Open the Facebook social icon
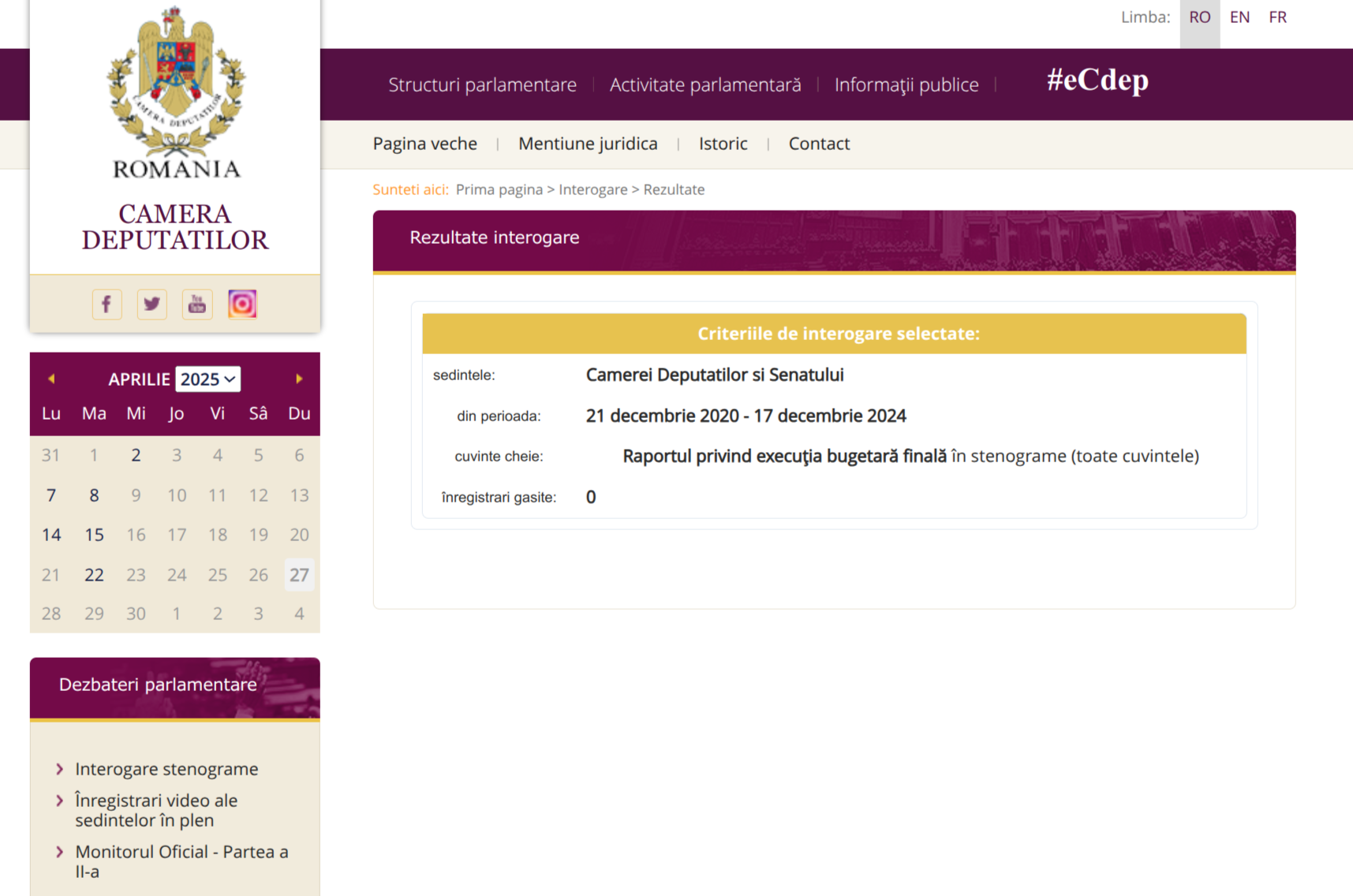Image resolution: width=1353 pixels, height=896 pixels. pyautogui.click(x=107, y=304)
